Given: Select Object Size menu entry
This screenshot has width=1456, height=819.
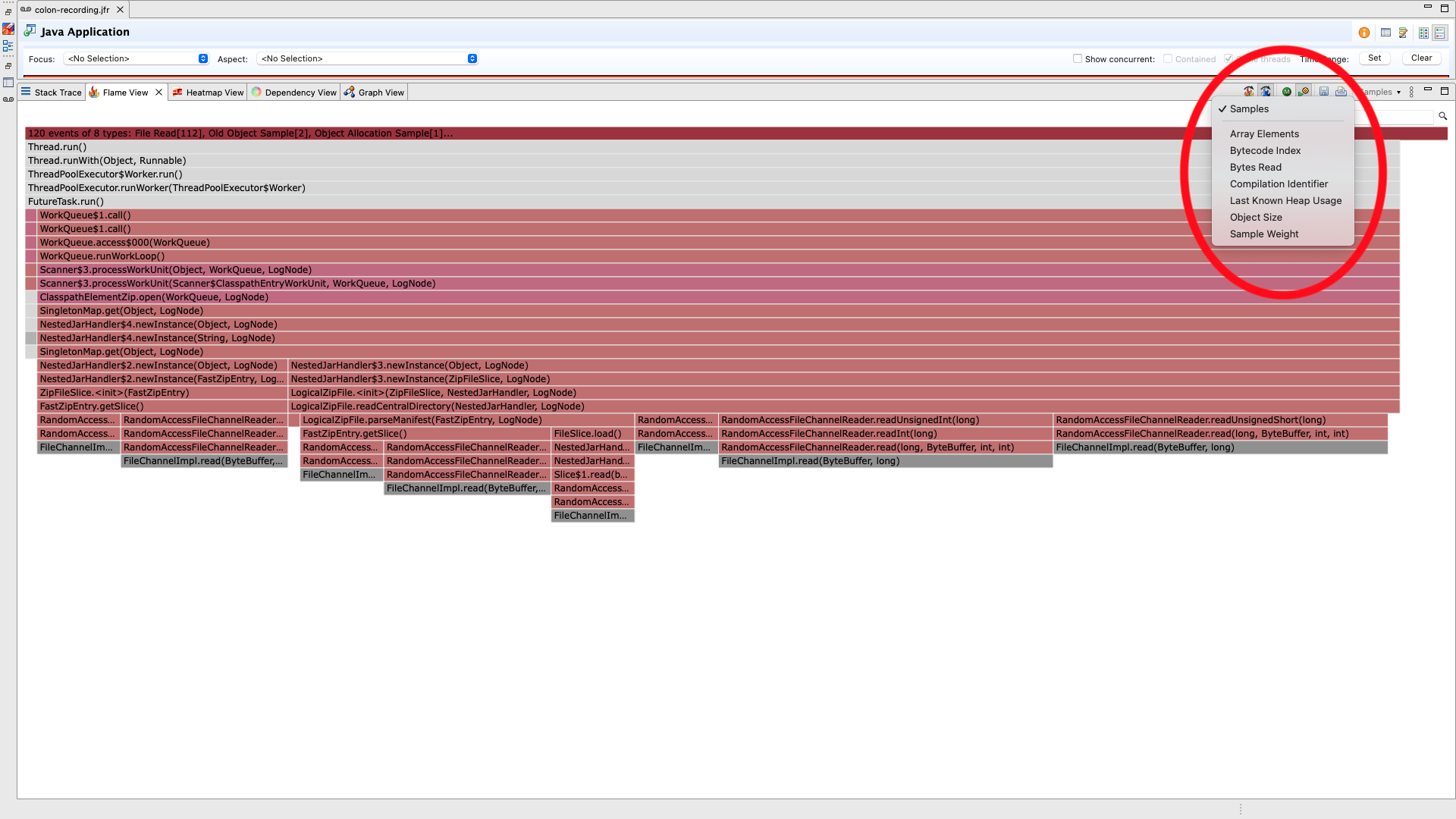Looking at the screenshot, I should 1256,218.
